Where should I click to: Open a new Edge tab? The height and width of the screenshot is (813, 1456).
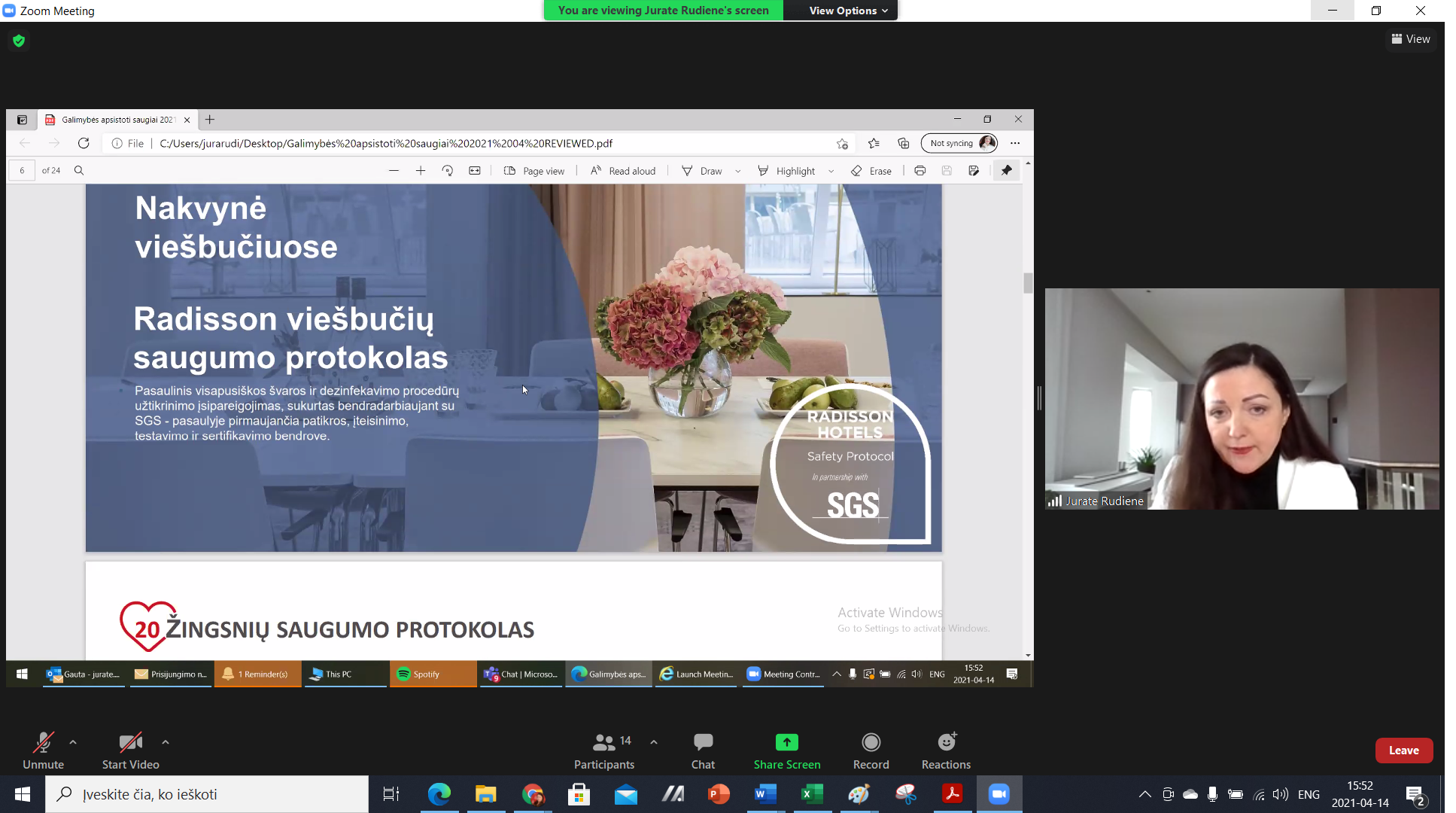coord(210,120)
